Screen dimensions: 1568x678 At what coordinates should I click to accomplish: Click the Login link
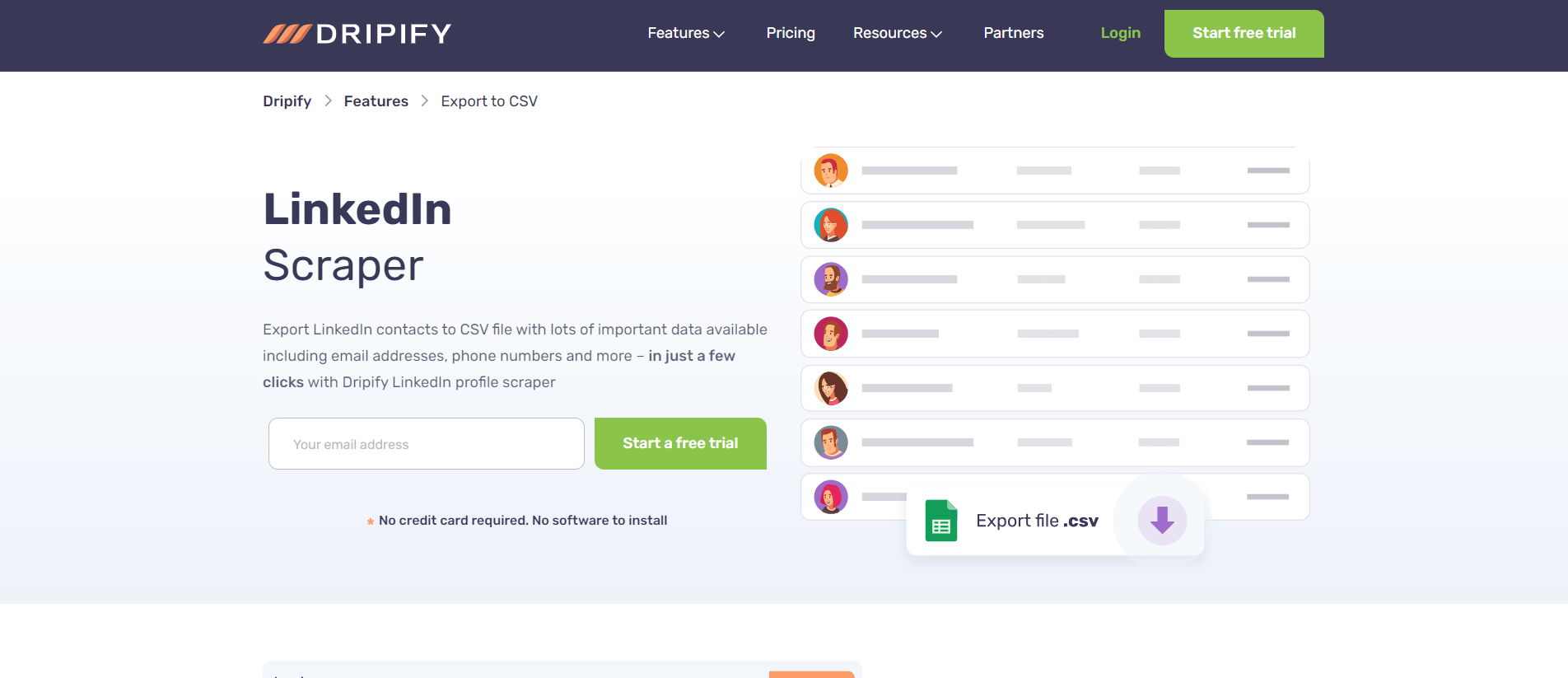1120,33
